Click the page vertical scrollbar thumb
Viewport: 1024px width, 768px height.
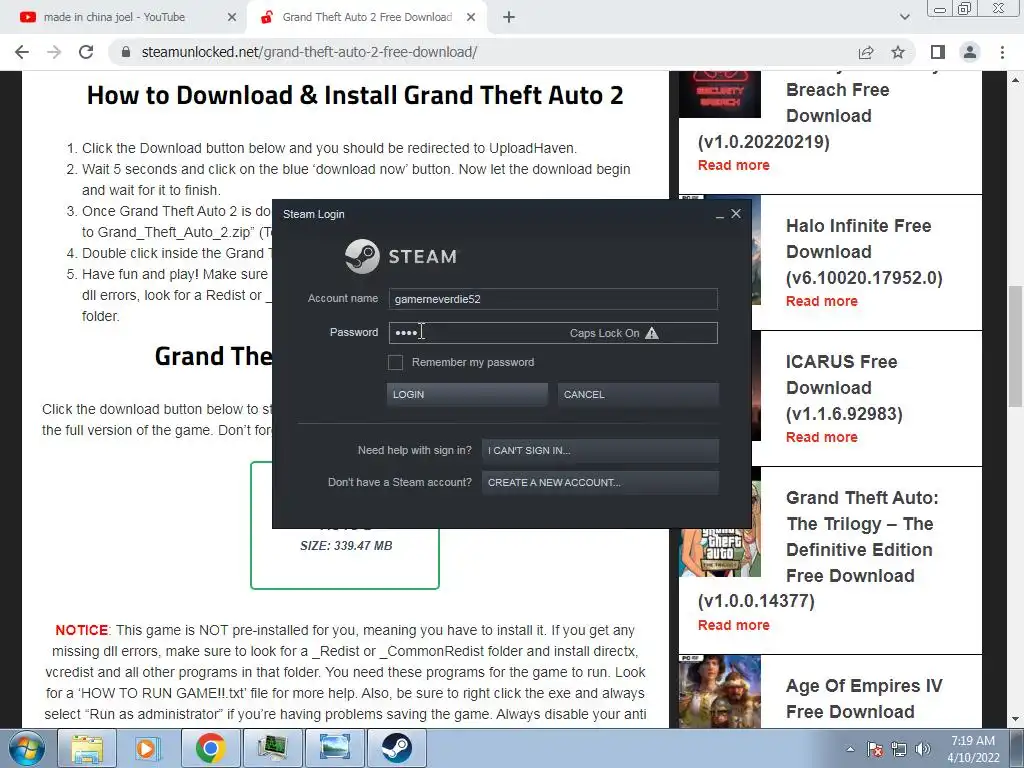1016,346
